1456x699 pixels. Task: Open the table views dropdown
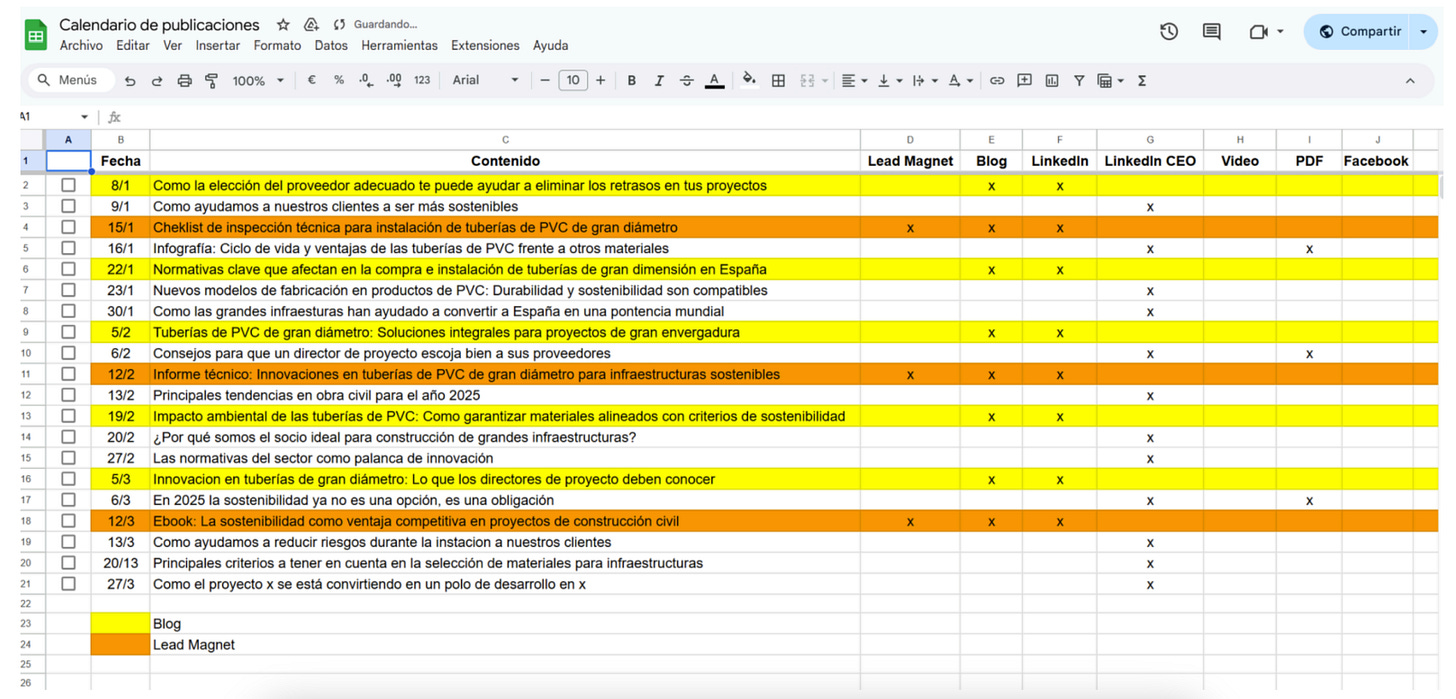[1110, 81]
